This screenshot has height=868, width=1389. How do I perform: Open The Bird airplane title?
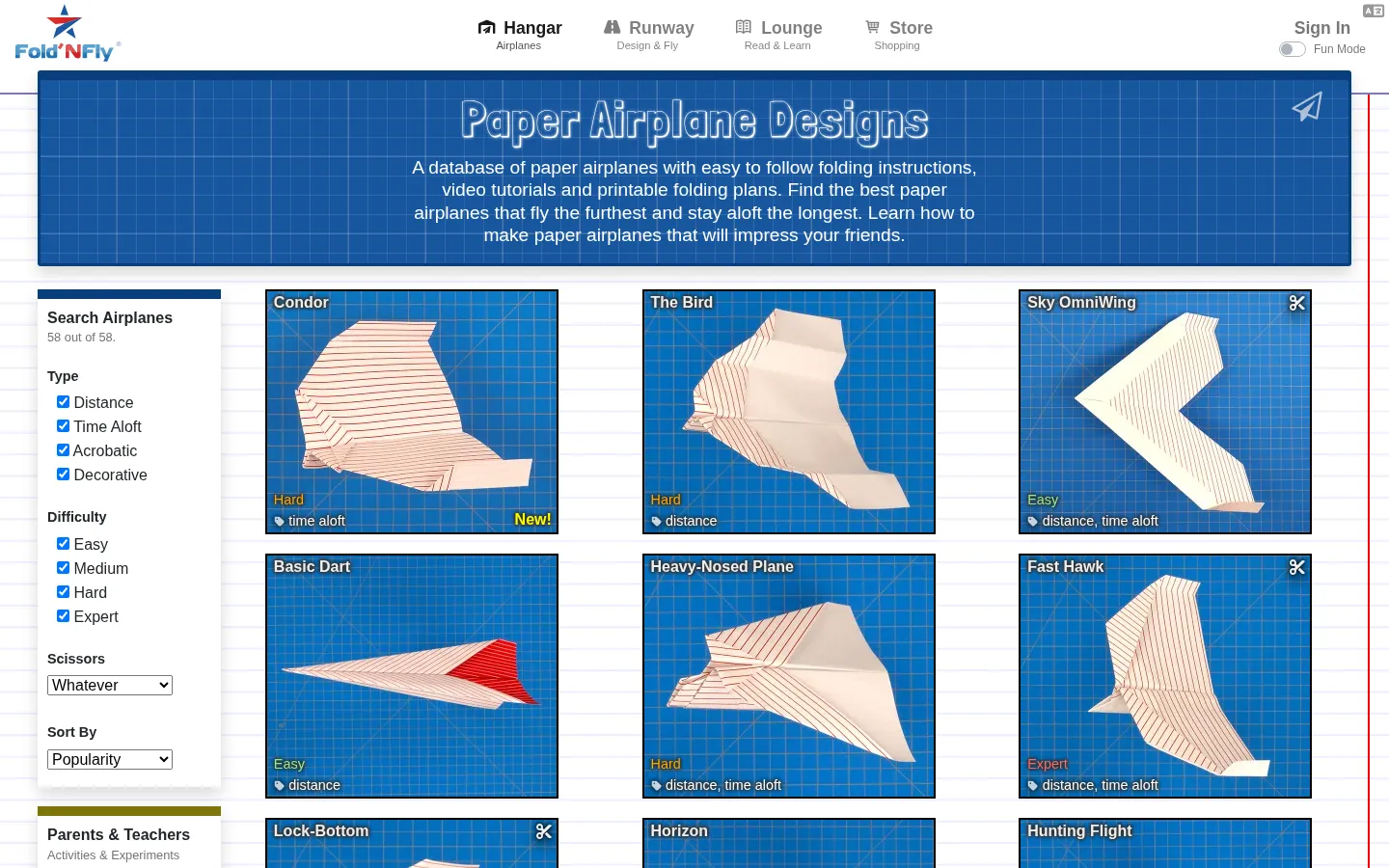point(681,303)
